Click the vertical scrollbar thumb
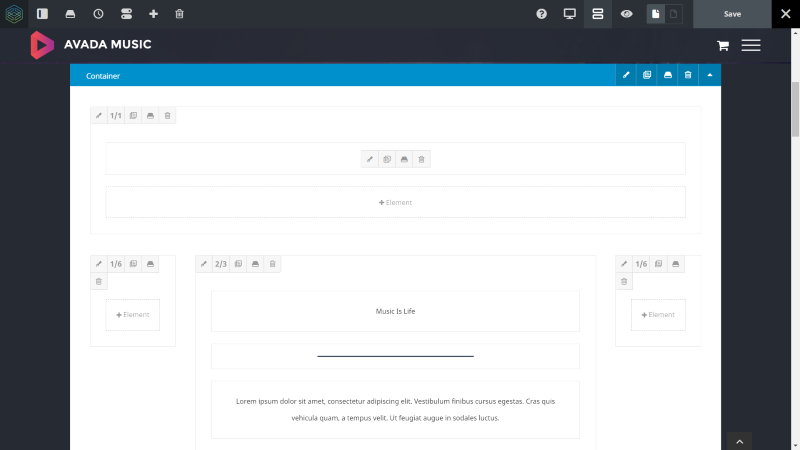 [x=795, y=109]
